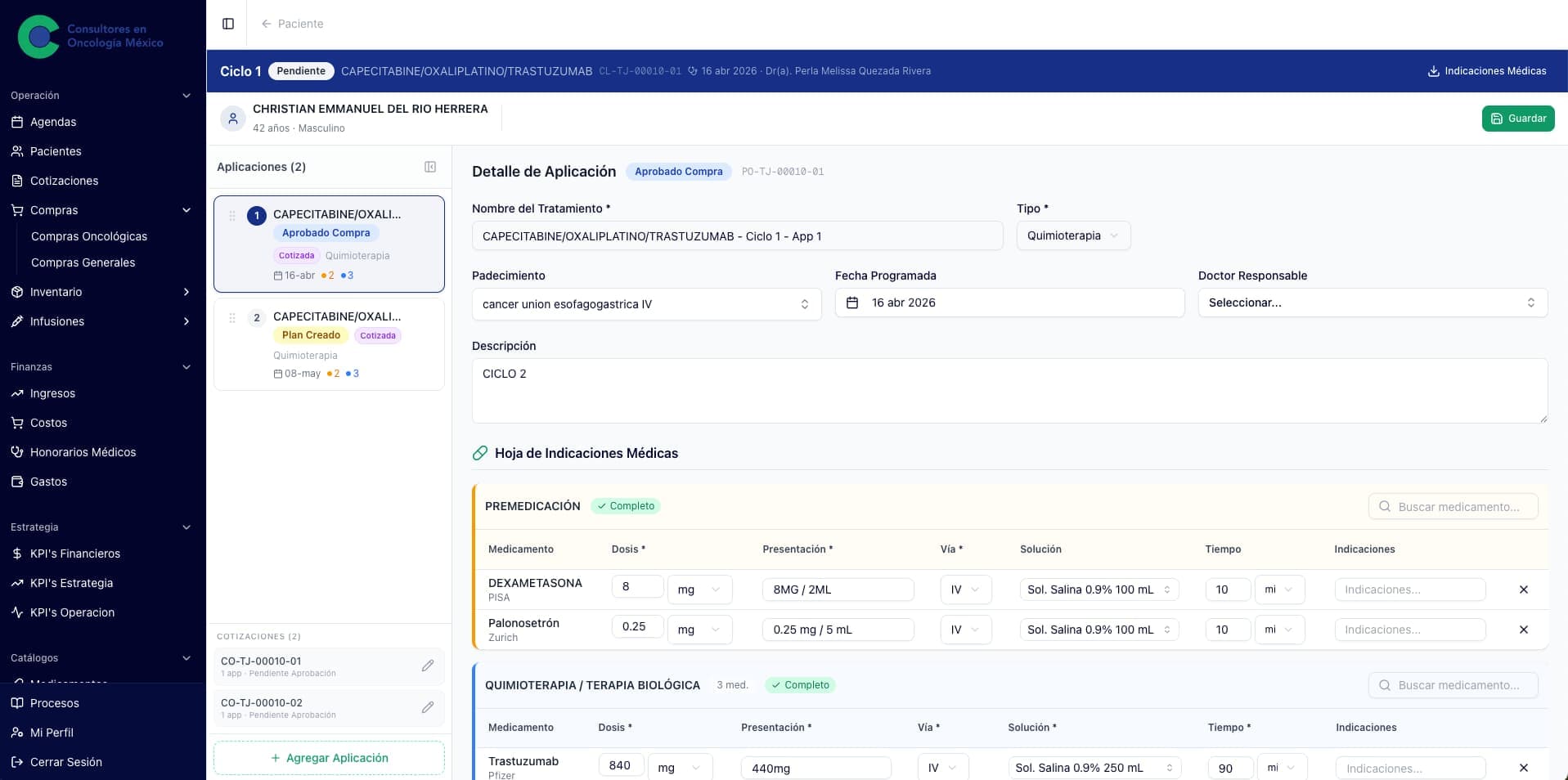This screenshot has width=1568, height=780.
Task: Click the Cerrar Sesión logout icon
Action: click(x=17, y=762)
